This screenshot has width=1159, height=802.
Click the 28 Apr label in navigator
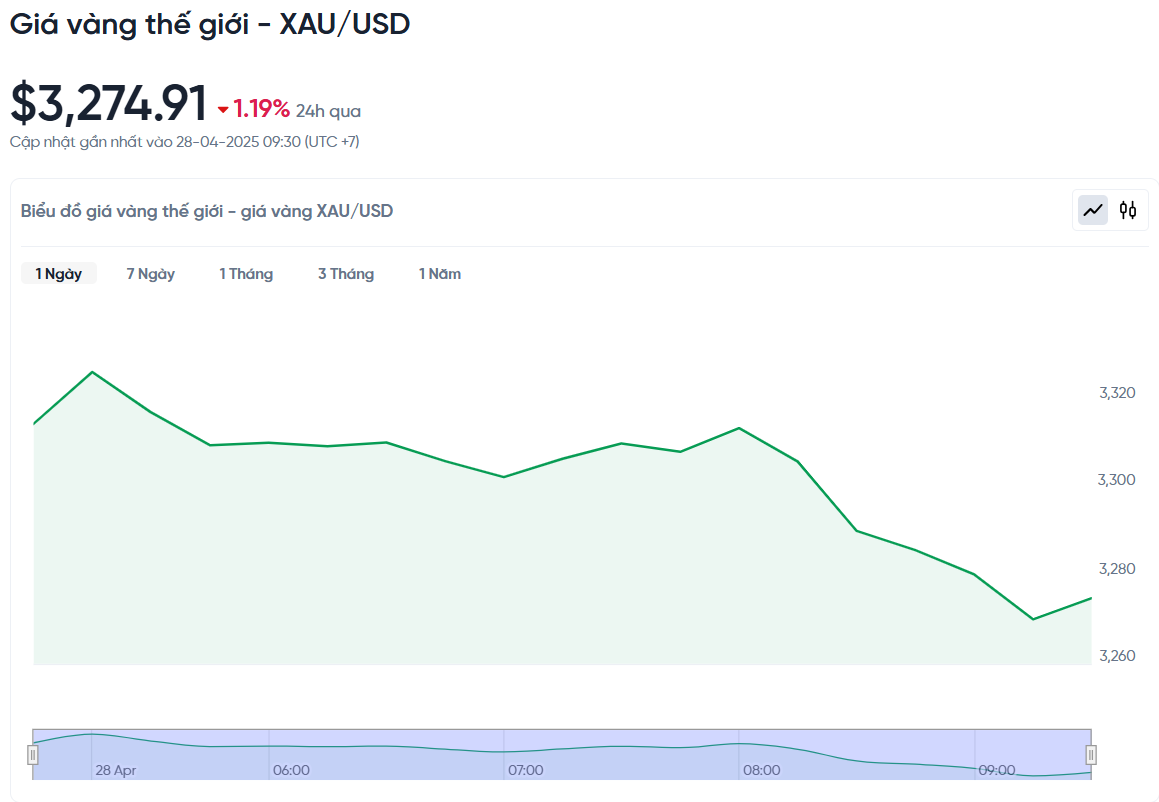116,770
